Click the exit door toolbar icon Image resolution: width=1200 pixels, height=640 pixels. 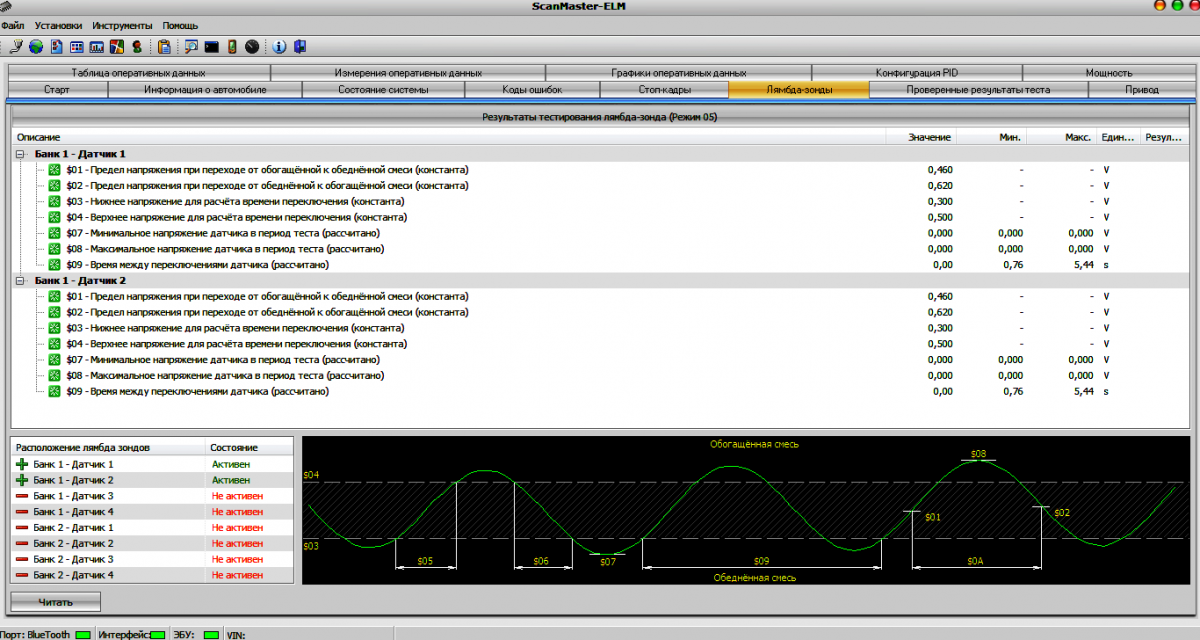pyautogui.click(x=299, y=46)
